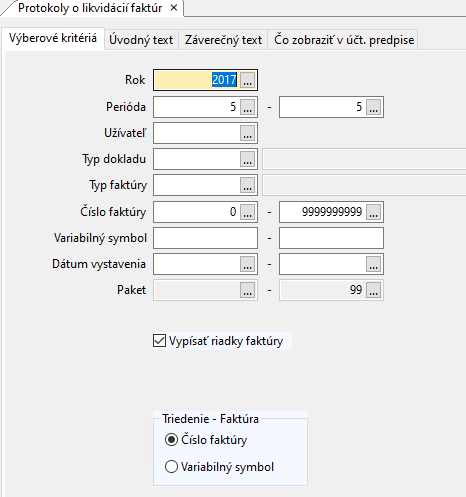Open lookup for the second Perióda field

[373, 107]
